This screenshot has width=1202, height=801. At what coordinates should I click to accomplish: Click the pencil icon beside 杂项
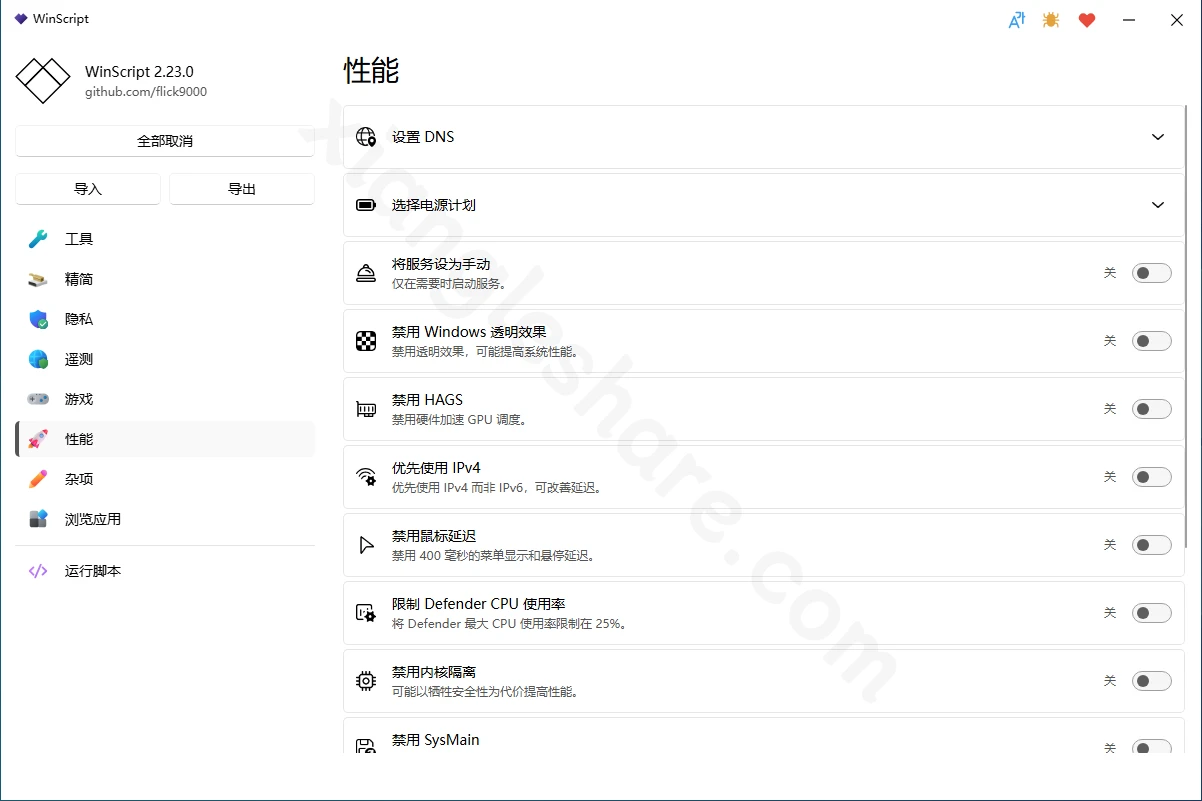click(38, 479)
